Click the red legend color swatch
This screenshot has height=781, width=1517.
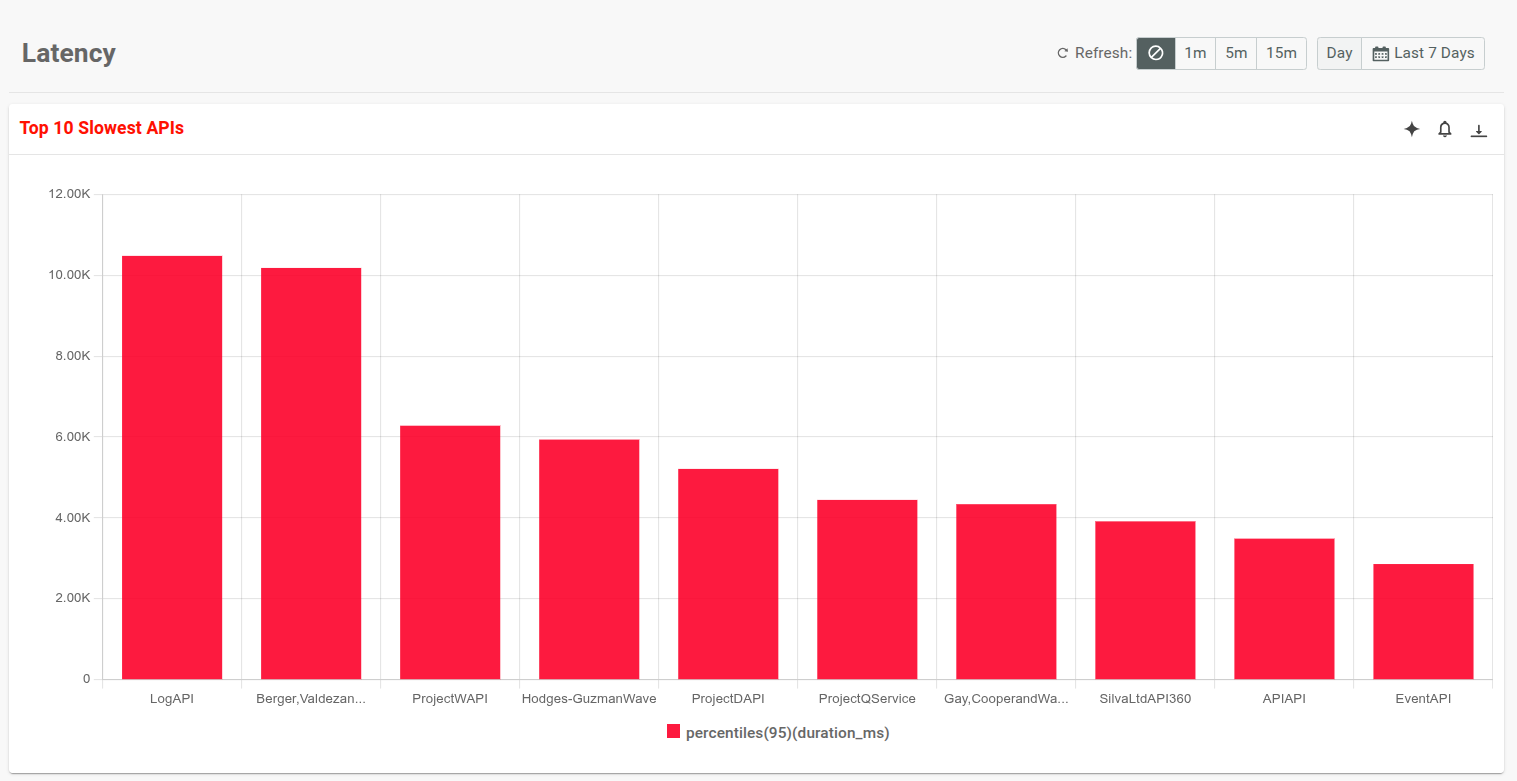pyautogui.click(x=673, y=731)
